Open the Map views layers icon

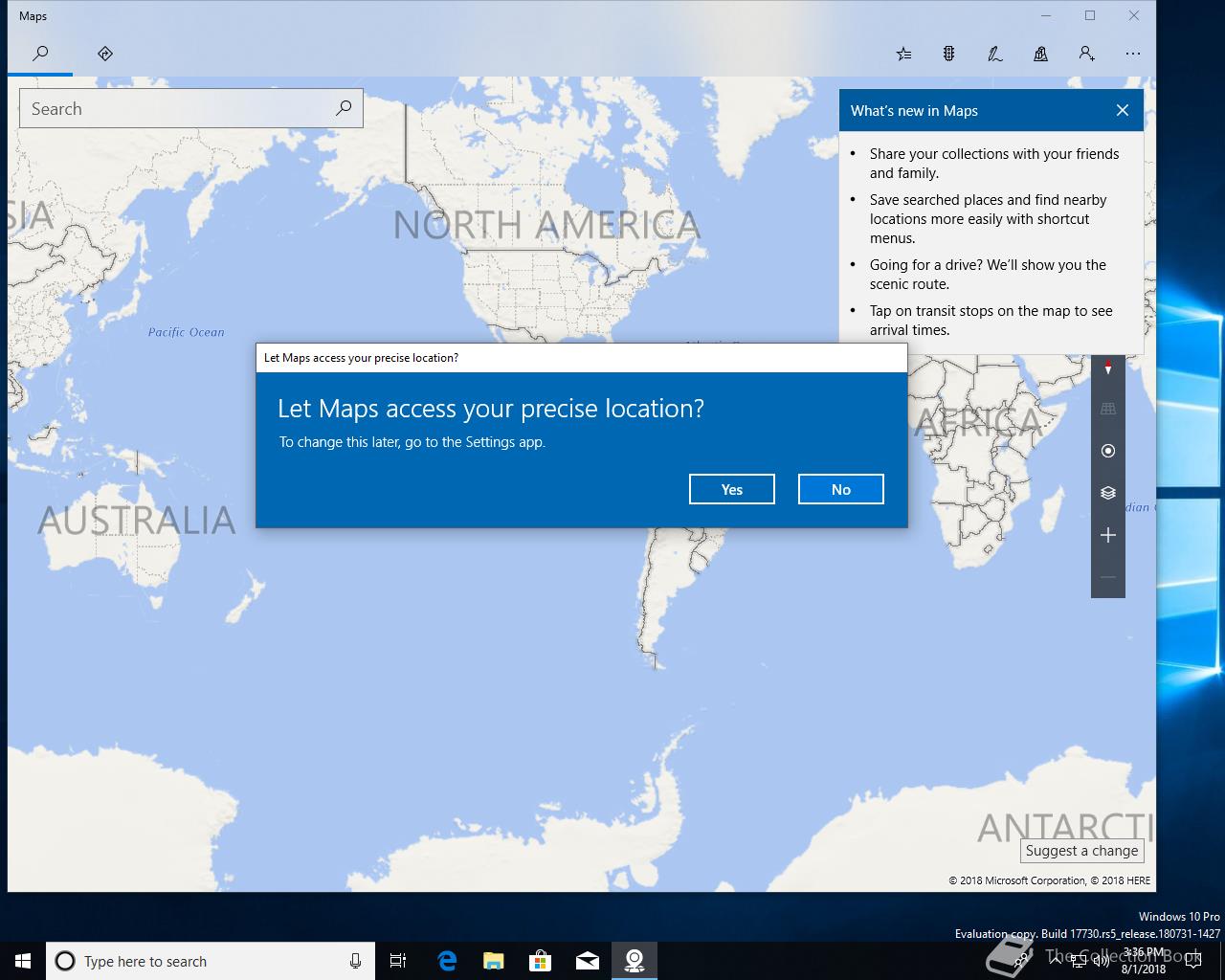[x=1108, y=493]
